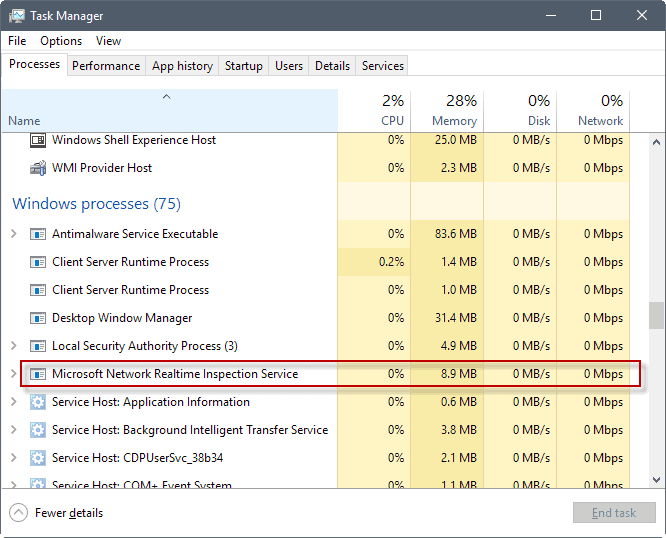Minimize the Task Manager window
666x538 pixels.
tap(551, 16)
